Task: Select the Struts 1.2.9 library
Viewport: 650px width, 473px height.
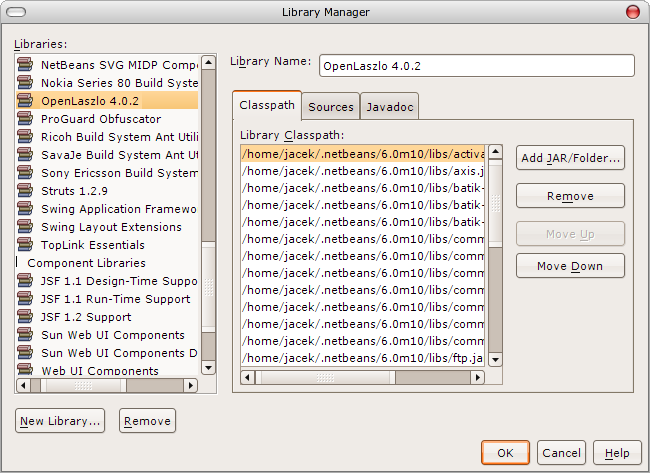Action: (107, 191)
